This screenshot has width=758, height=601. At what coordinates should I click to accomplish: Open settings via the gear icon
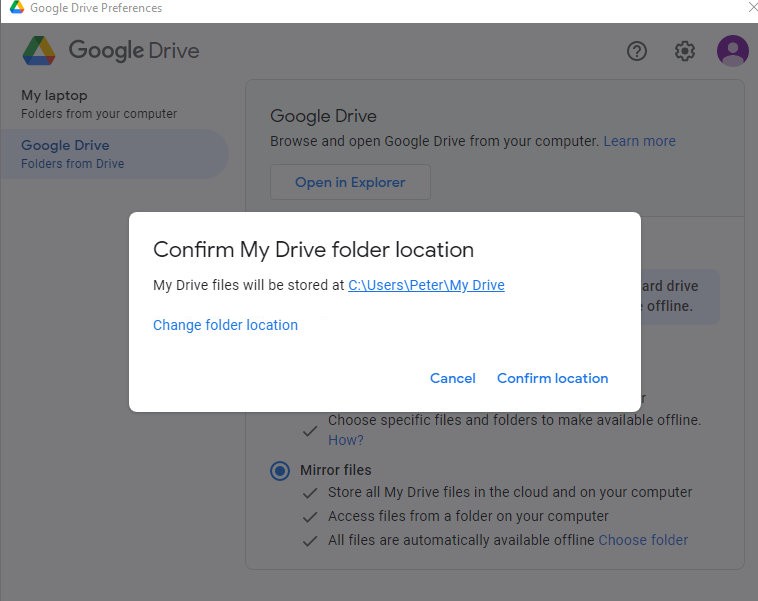(685, 51)
